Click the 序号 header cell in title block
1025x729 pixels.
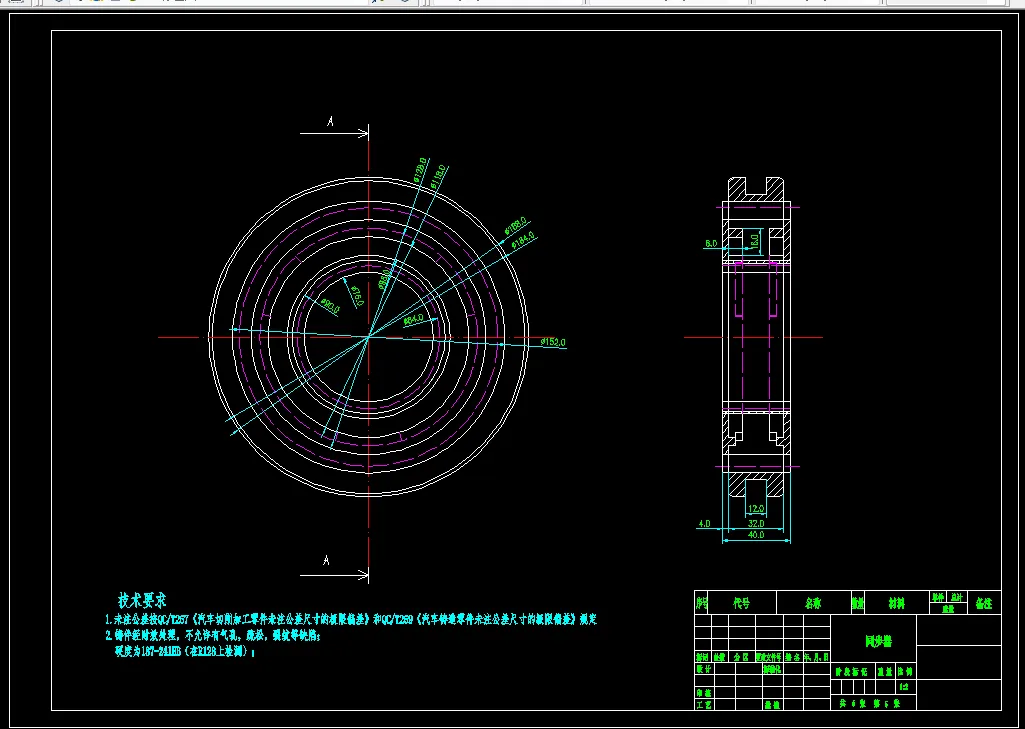tap(701, 603)
